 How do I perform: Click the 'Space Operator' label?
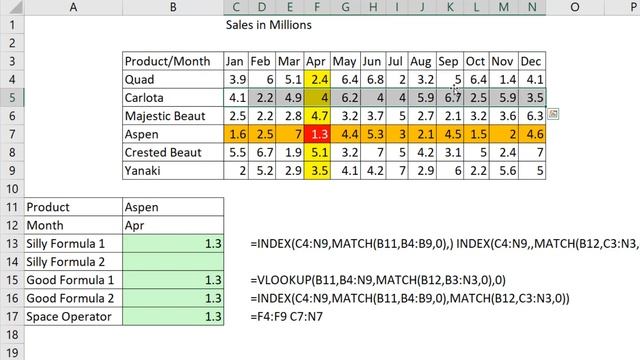pyautogui.click(x=73, y=317)
